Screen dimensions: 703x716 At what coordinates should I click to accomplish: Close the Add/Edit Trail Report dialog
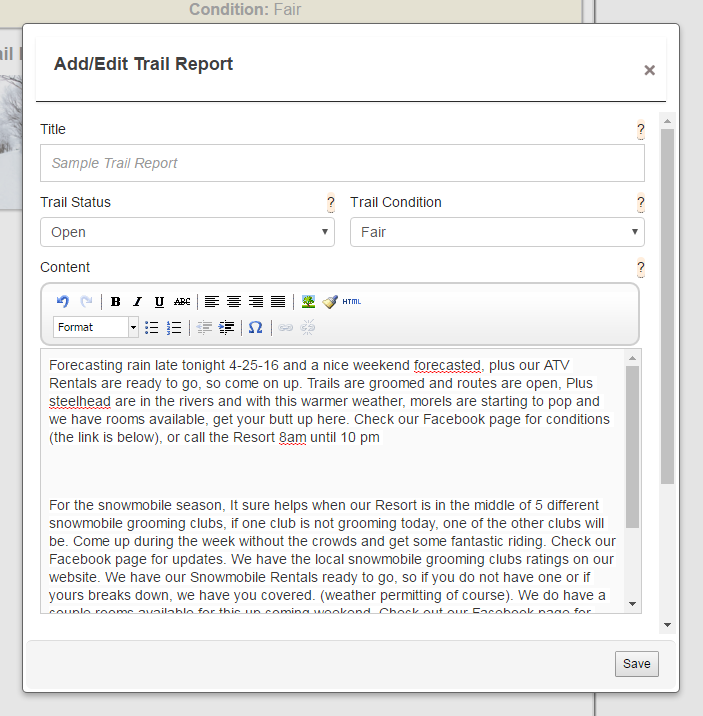[x=649, y=70]
